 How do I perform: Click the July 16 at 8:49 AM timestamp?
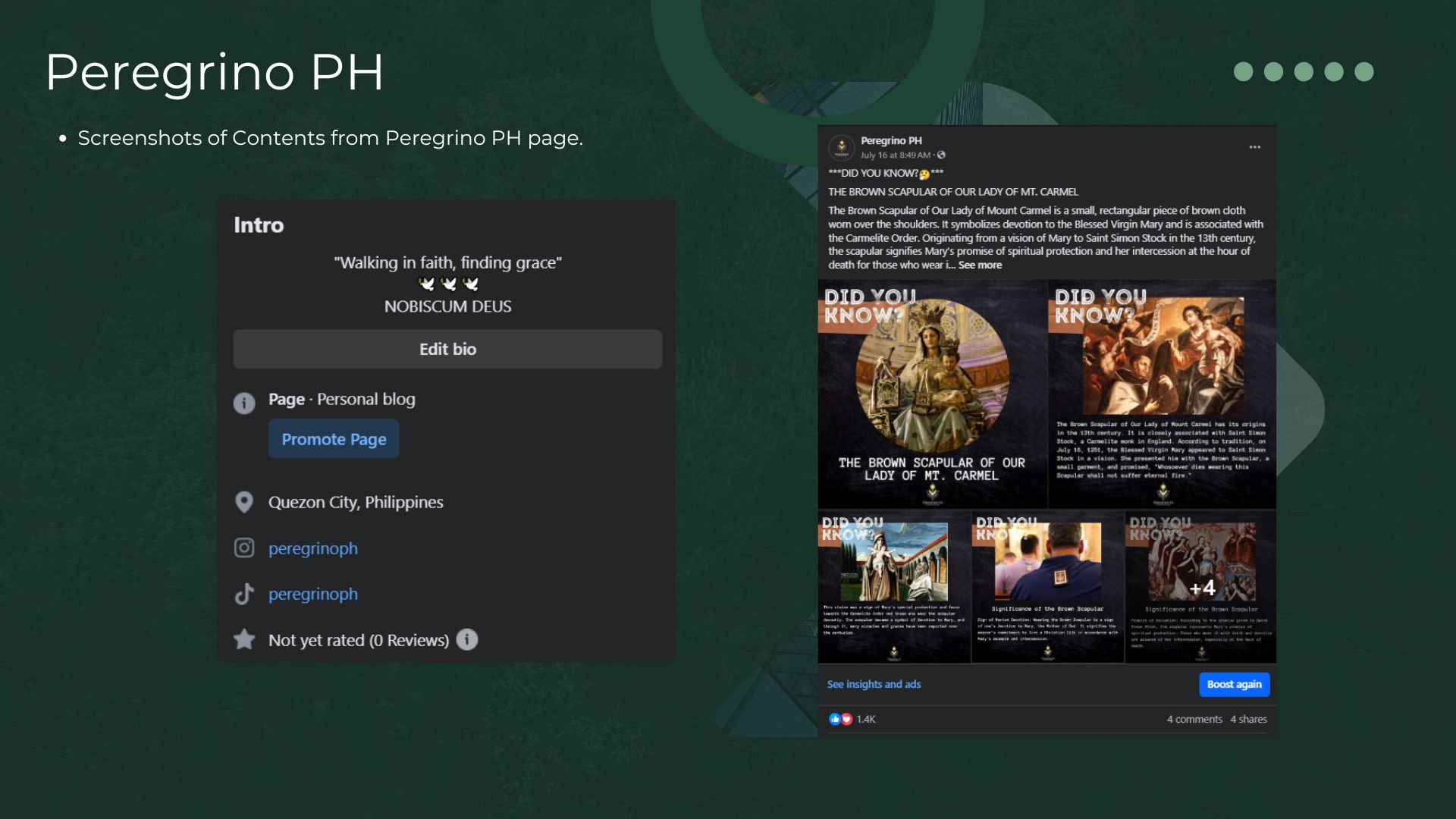coord(895,155)
